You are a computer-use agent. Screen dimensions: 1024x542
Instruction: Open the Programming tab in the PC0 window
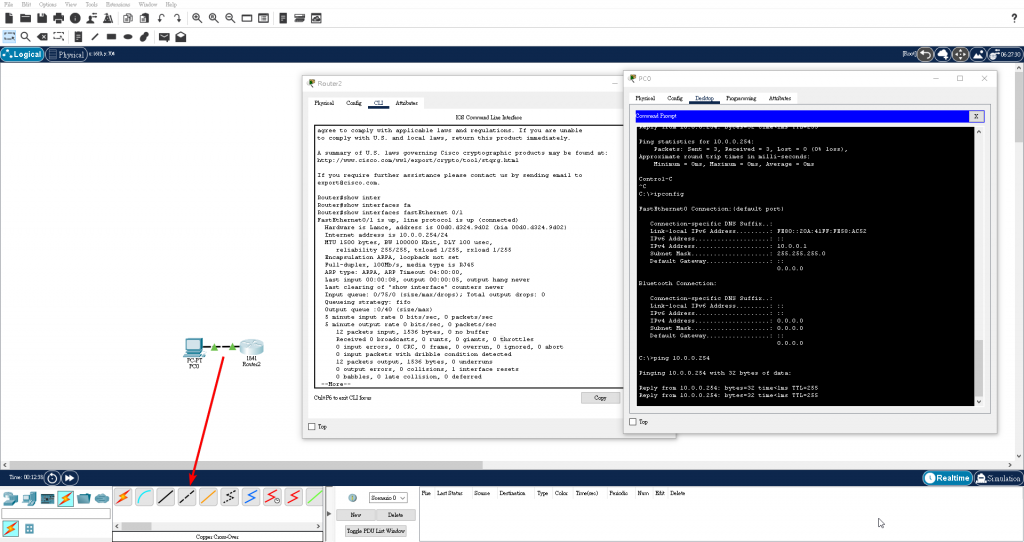(741, 98)
